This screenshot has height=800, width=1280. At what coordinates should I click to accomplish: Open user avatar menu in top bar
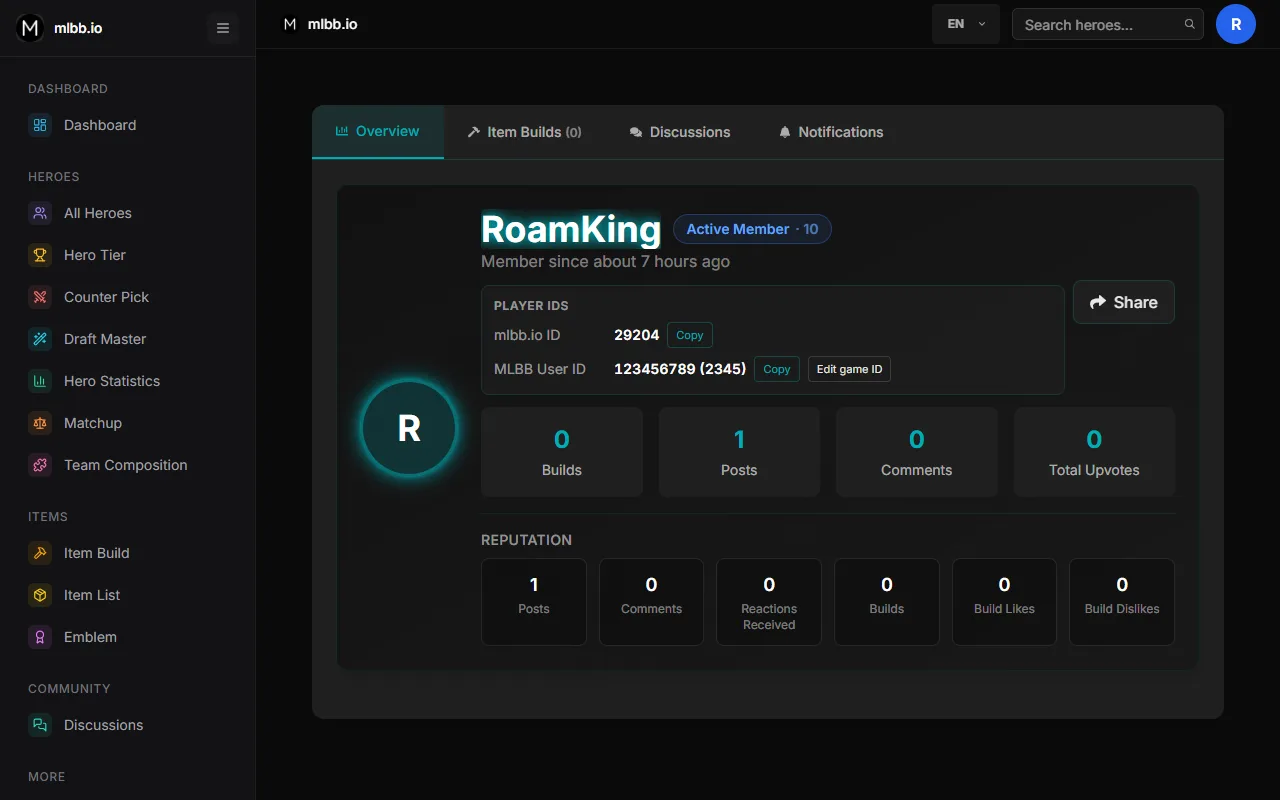click(x=1236, y=24)
